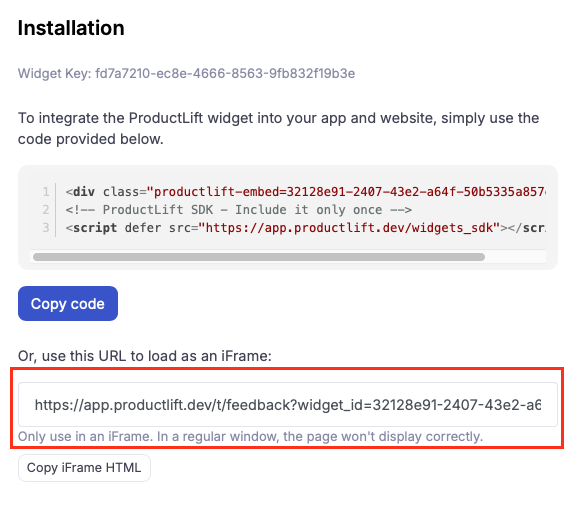Screen dimensions: 573x506
Task: Click the ProductLift SDK comment line
Action: pos(239,210)
